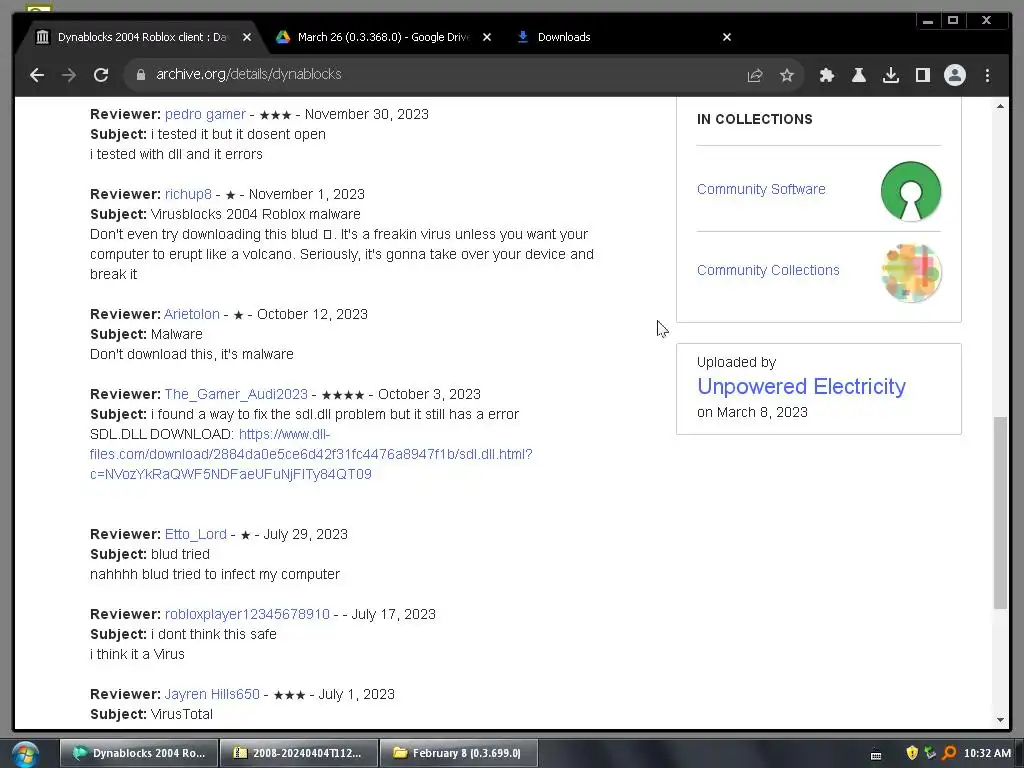Open the 2008-20240404T112... taskbar item
1024x768 pixels.
(x=298, y=753)
